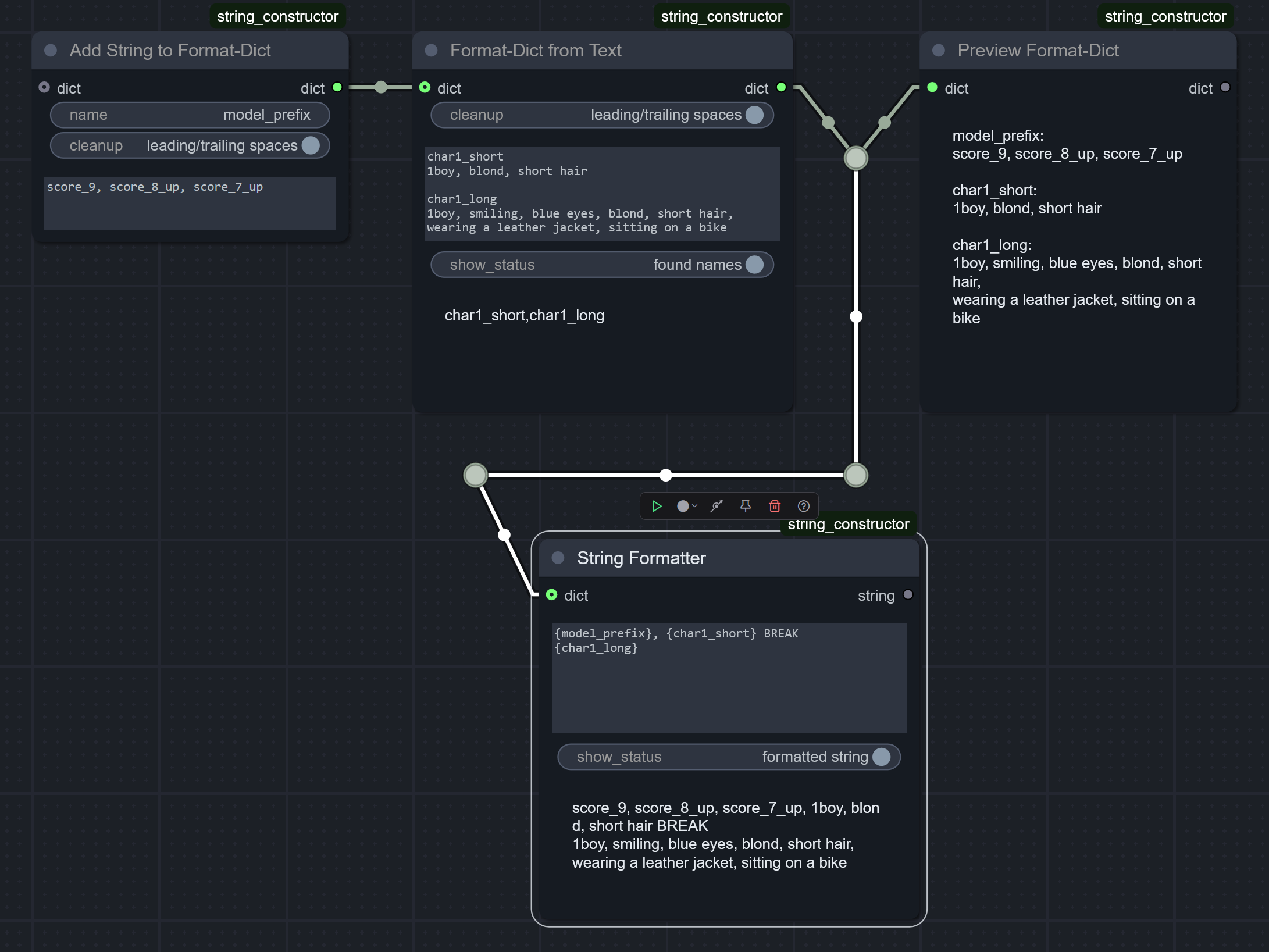Click dict input slot on Add String node

click(44, 88)
